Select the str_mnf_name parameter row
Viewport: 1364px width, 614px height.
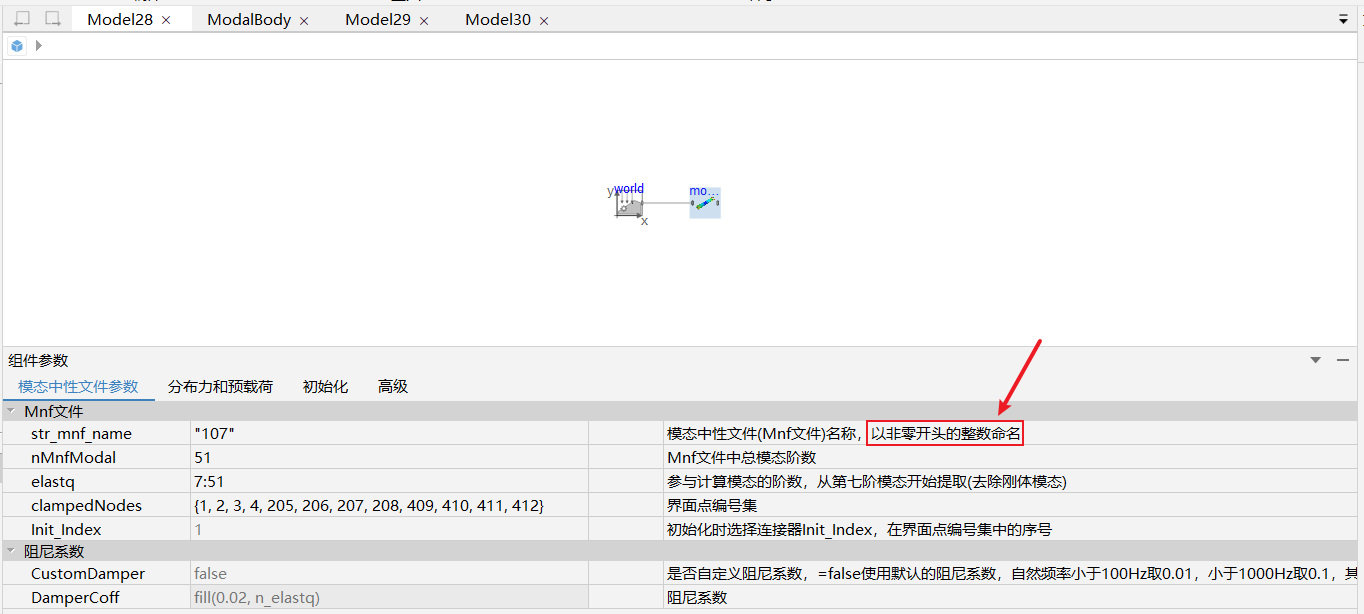(680, 433)
